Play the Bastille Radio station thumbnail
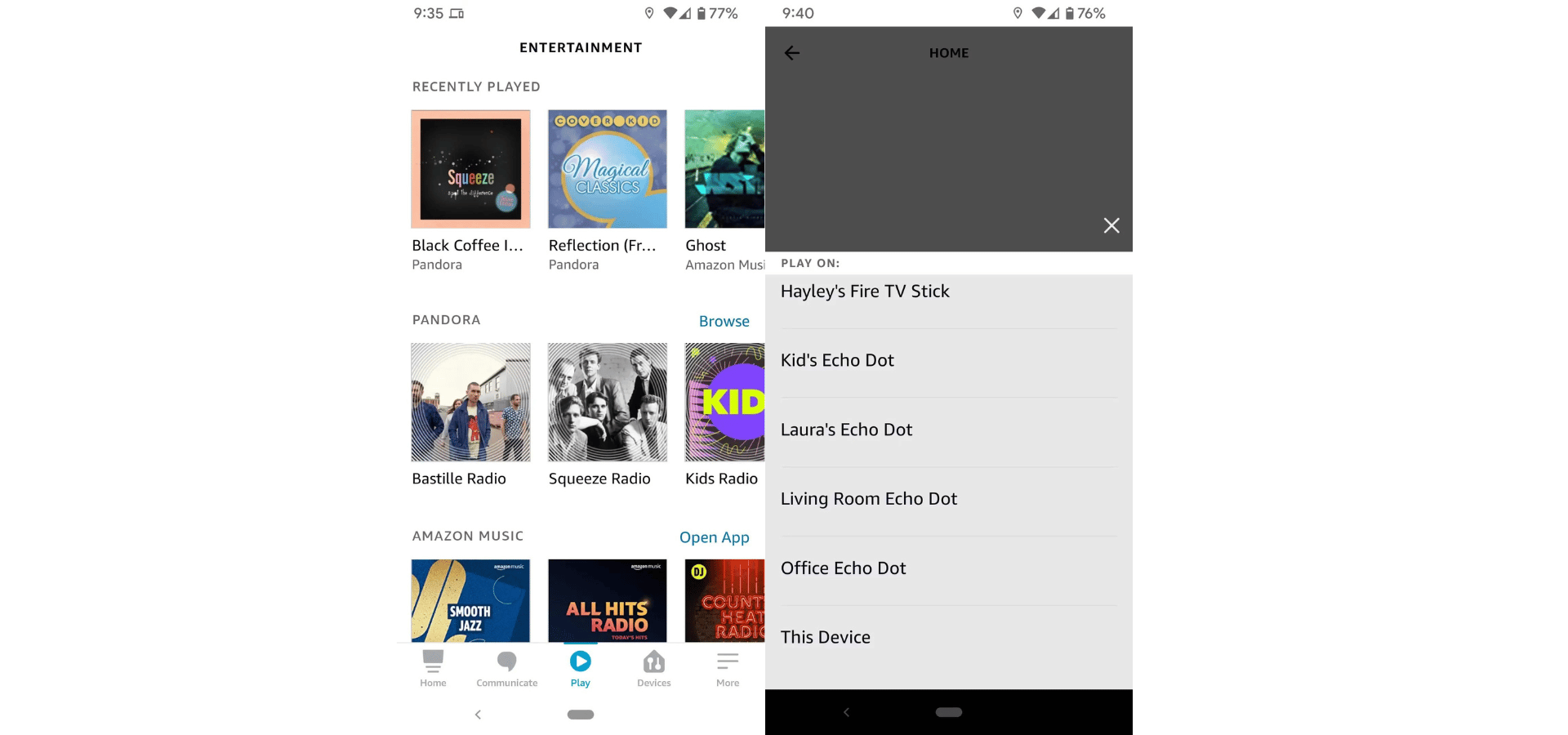1568x735 pixels. [470, 403]
